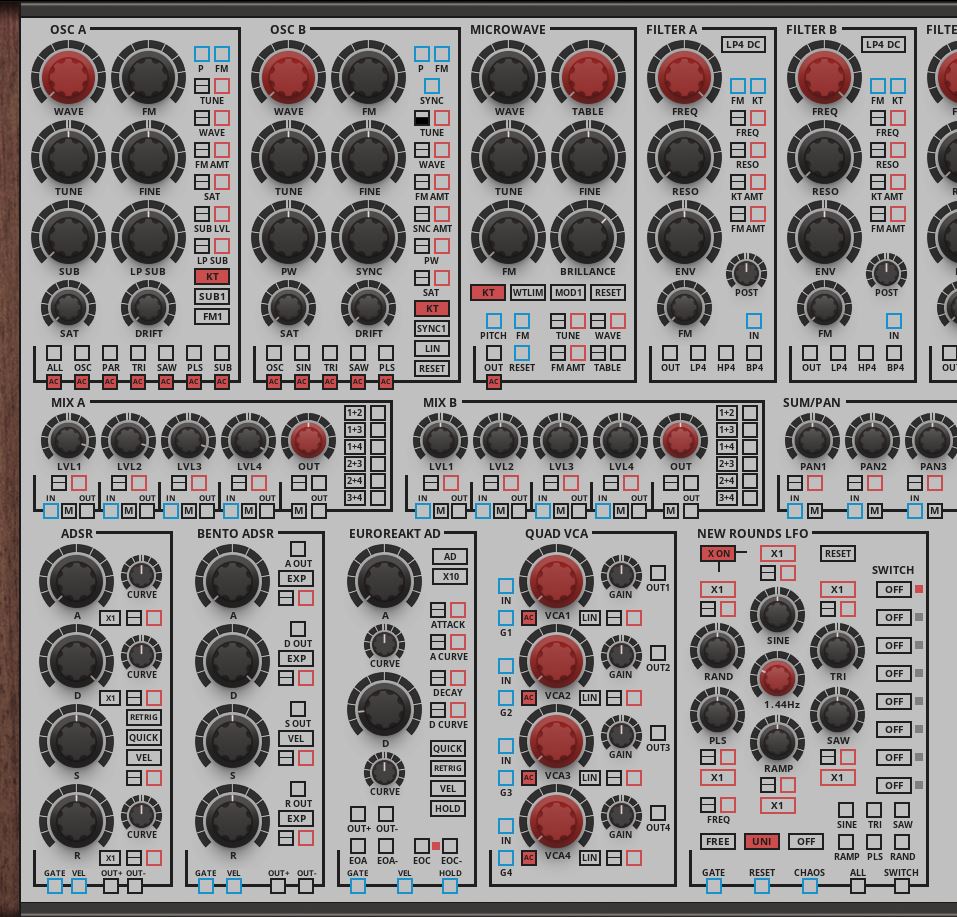Click RESET in the NEW ROUNDS LFO
The height and width of the screenshot is (917, 957).
837,552
